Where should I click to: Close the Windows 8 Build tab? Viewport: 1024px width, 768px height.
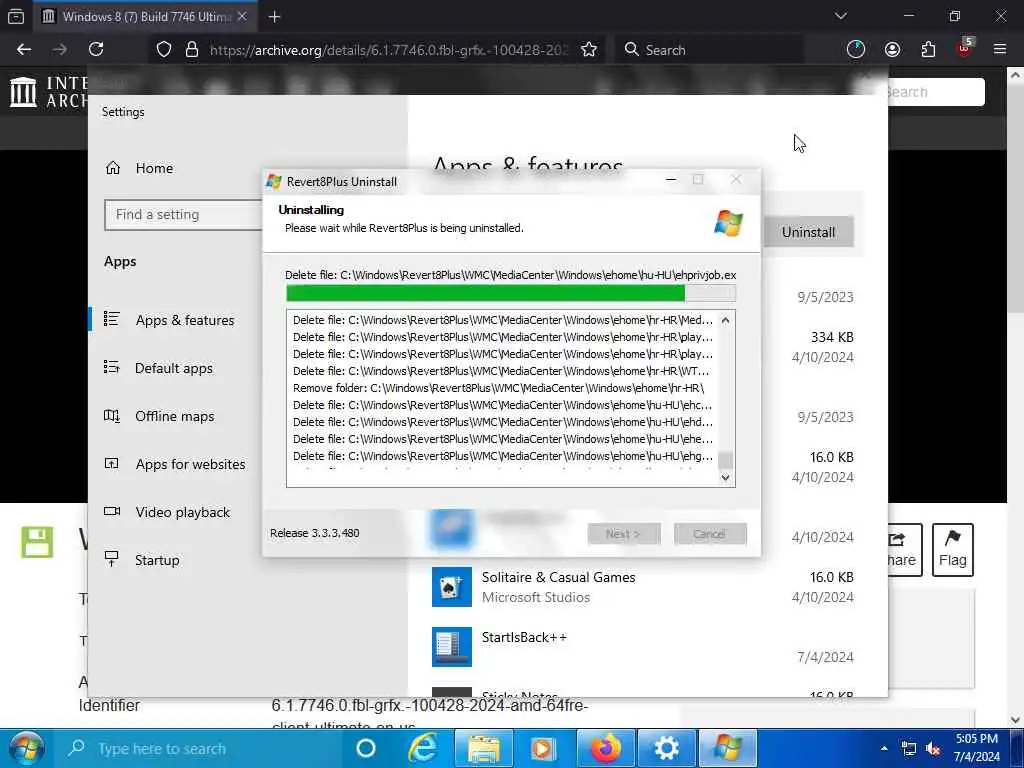[242, 16]
